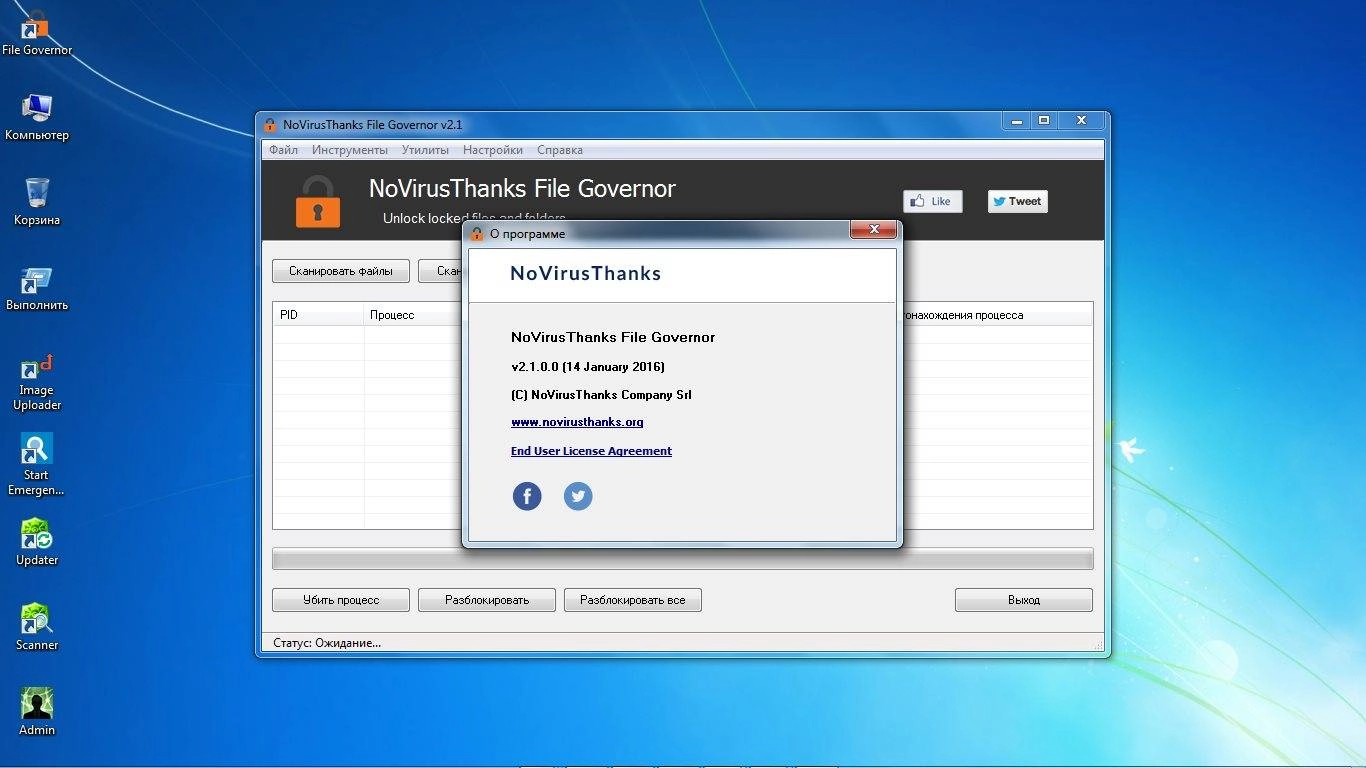The image size is (1366, 768).
Task: Click the scan progress bar
Action: tap(682, 558)
